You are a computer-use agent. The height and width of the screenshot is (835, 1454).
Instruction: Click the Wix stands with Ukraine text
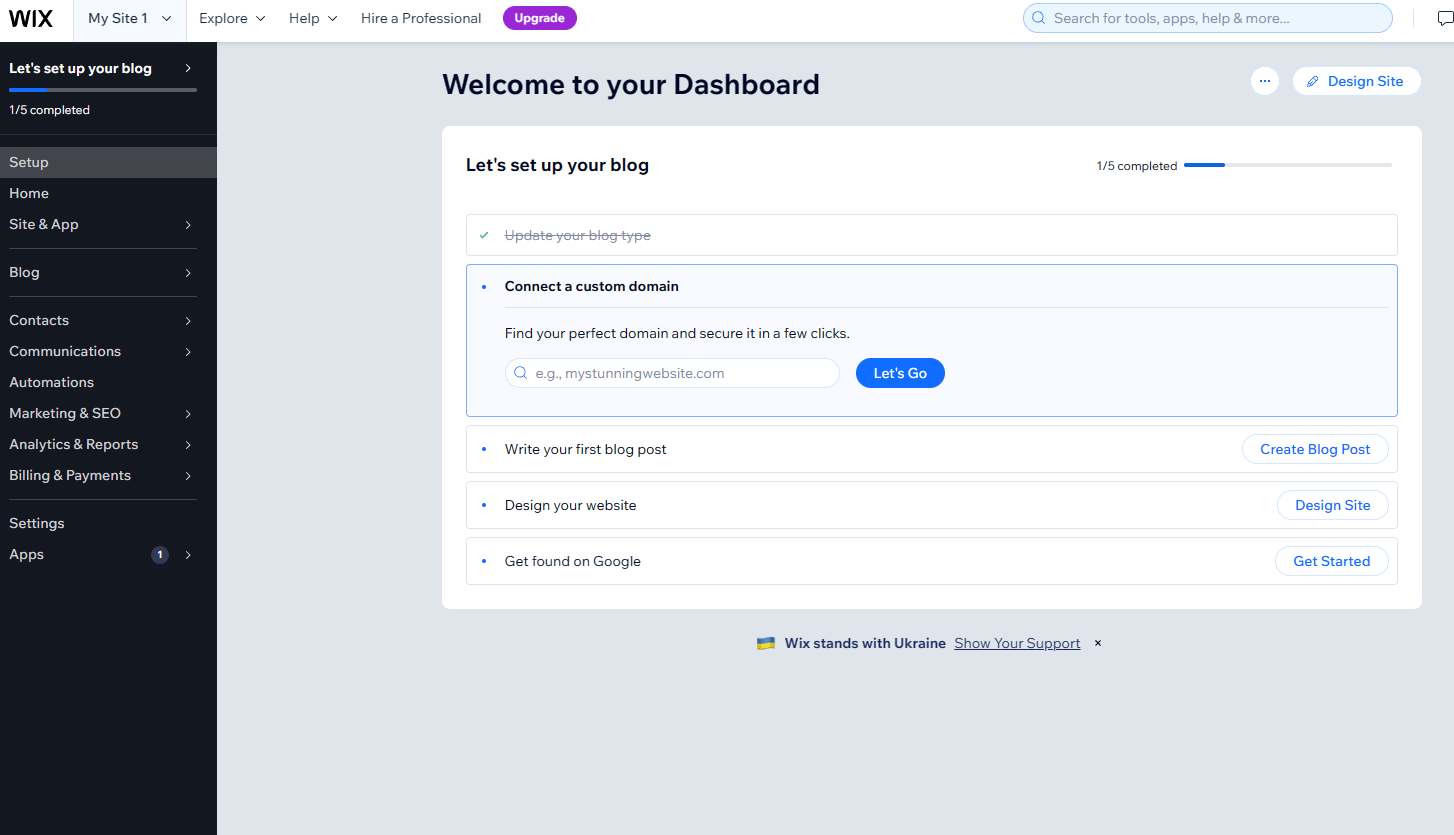[x=865, y=643]
